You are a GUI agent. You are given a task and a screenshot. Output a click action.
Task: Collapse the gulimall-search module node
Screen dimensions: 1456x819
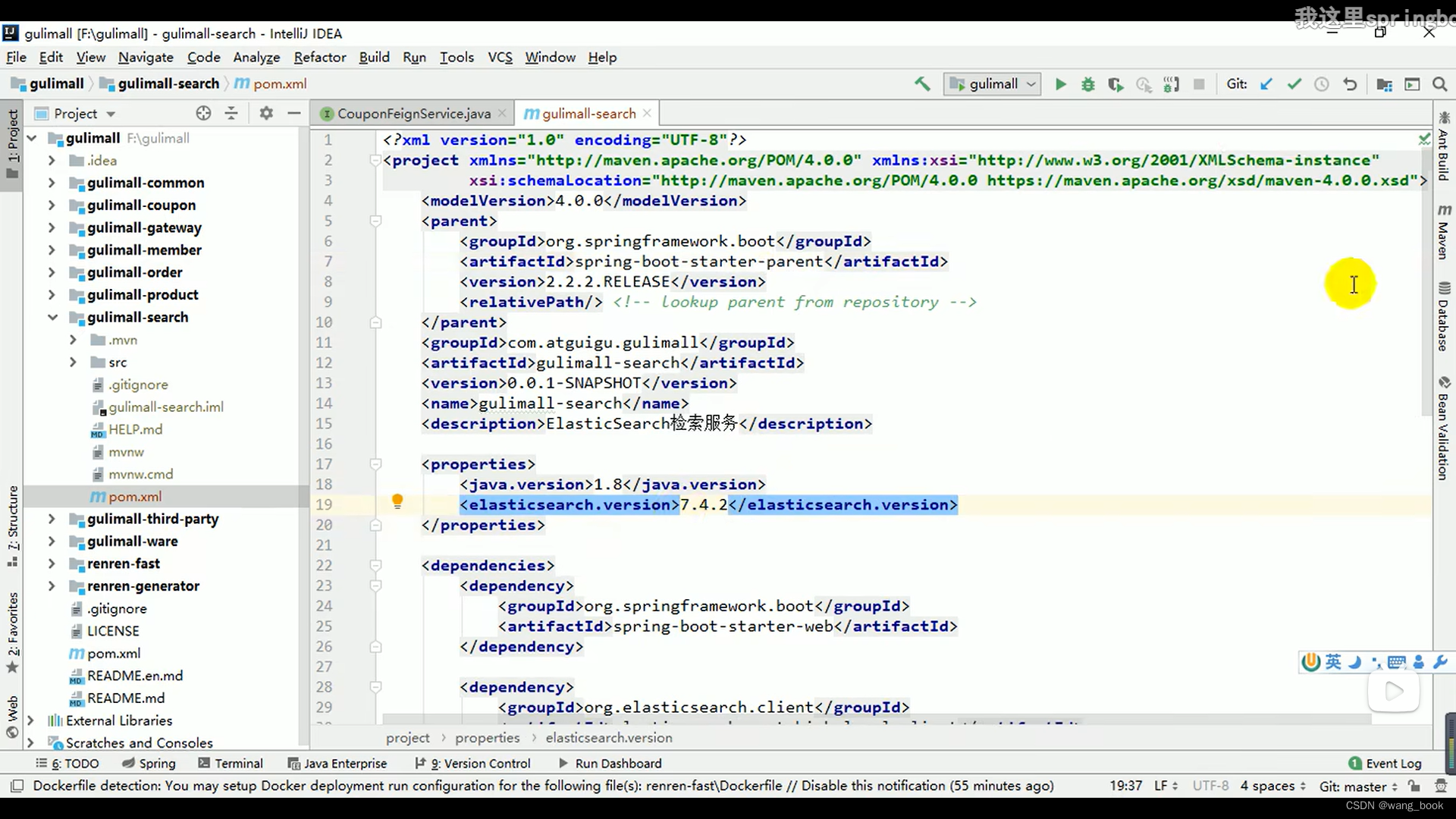click(x=52, y=317)
